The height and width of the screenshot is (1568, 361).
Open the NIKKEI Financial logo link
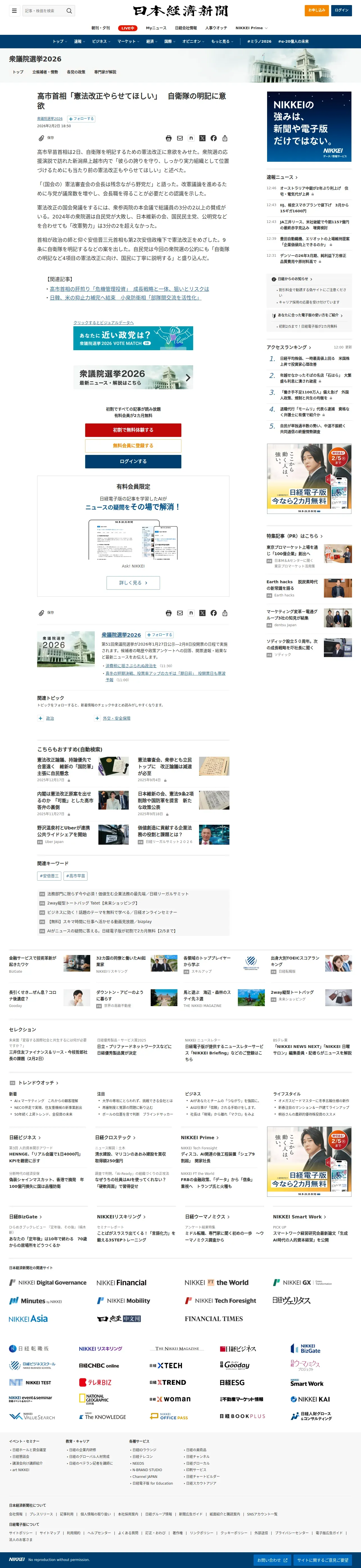pos(121,1282)
